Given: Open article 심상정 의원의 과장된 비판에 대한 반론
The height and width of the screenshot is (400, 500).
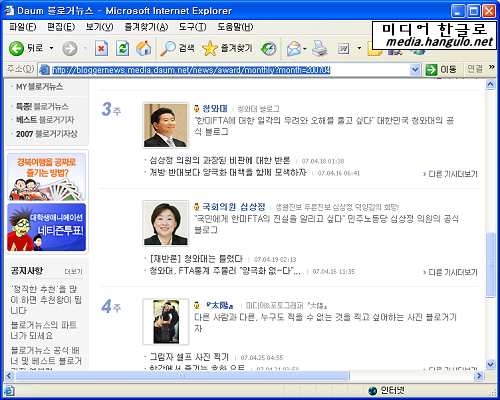Looking at the screenshot, I should pyautogui.click(x=220, y=161).
